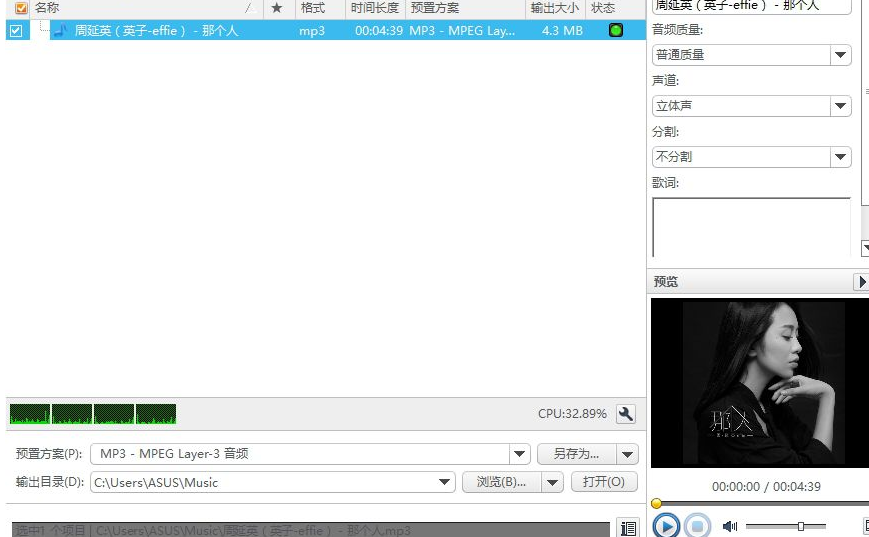Viewport: 869px width, 537px height.
Task: Open the 预置方案 preset dropdown arrow
Action: (x=519, y=454)
